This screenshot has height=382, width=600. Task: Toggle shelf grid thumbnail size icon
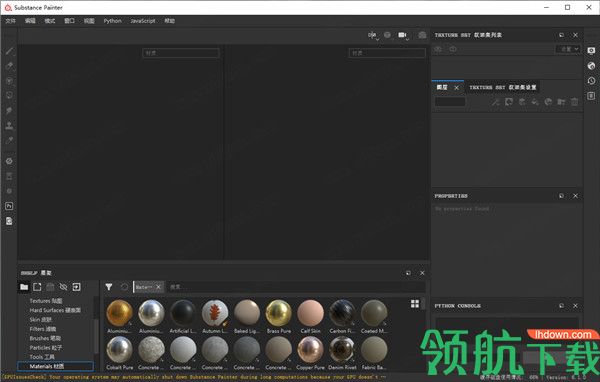tap(415, 304)
